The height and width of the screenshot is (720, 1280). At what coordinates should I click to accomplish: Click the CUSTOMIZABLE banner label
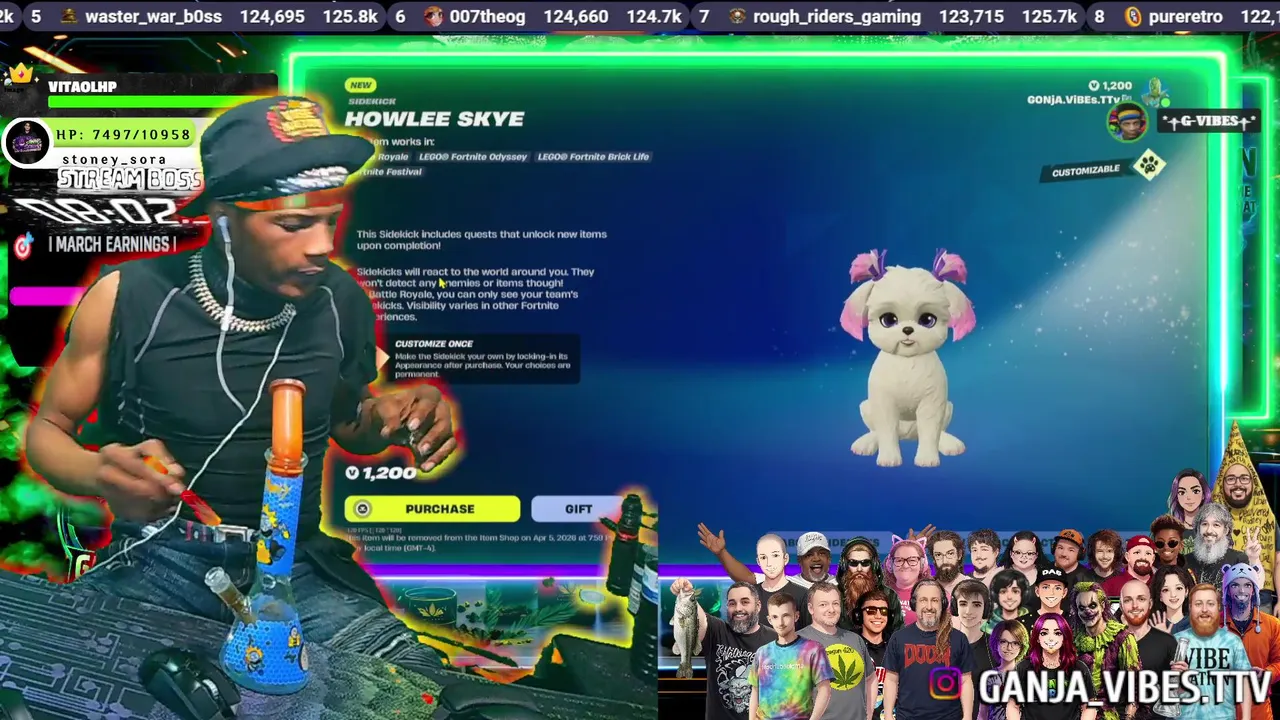click(1086, 171)
